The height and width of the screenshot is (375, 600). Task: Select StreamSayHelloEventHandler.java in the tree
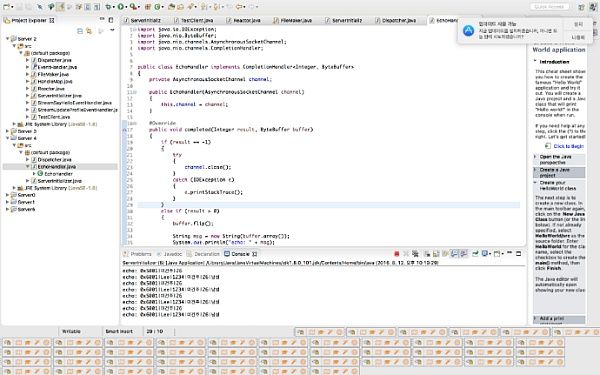[71, 103]
